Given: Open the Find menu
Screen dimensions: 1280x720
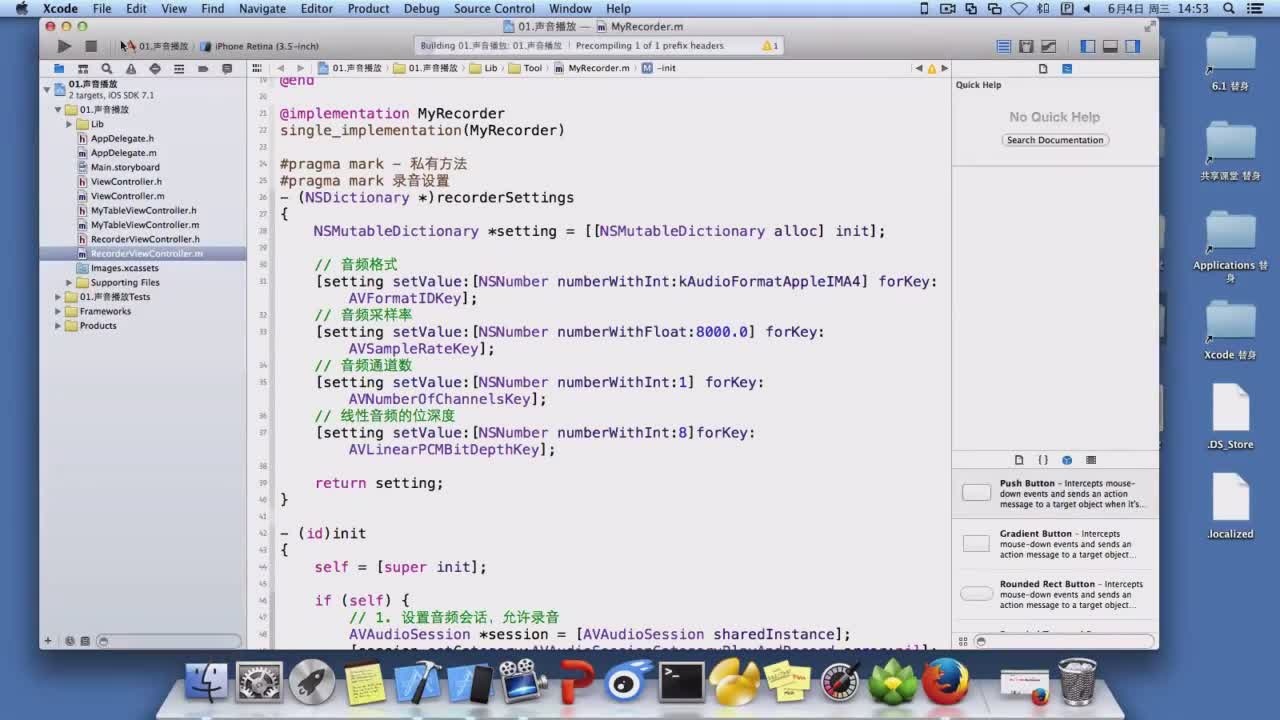Looking at the screenshot, I should coord(213,8).
